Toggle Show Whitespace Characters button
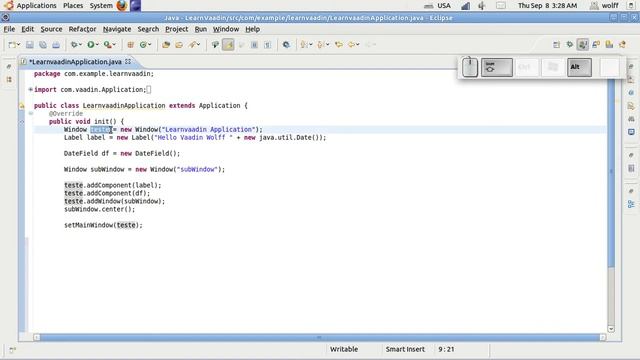Image resolution: width=640 pixels, height=360 pixels. pos(267,45)
